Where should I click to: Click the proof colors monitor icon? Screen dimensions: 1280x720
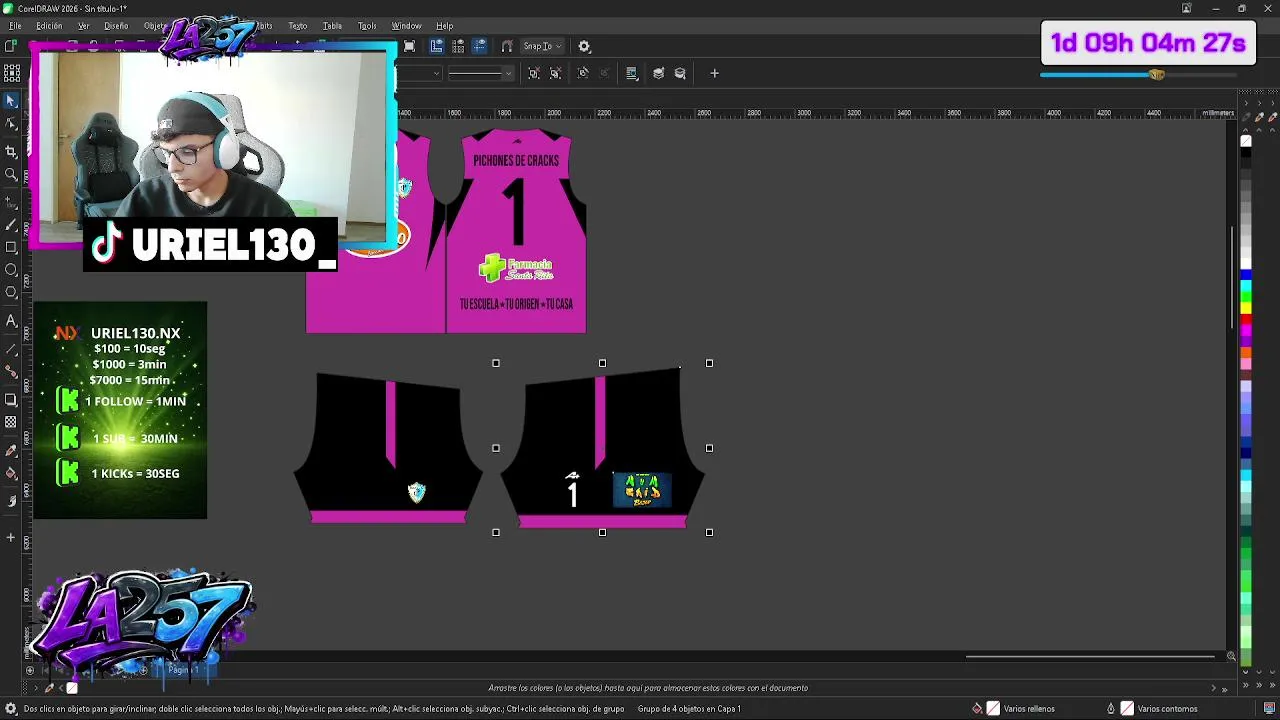1269,709
